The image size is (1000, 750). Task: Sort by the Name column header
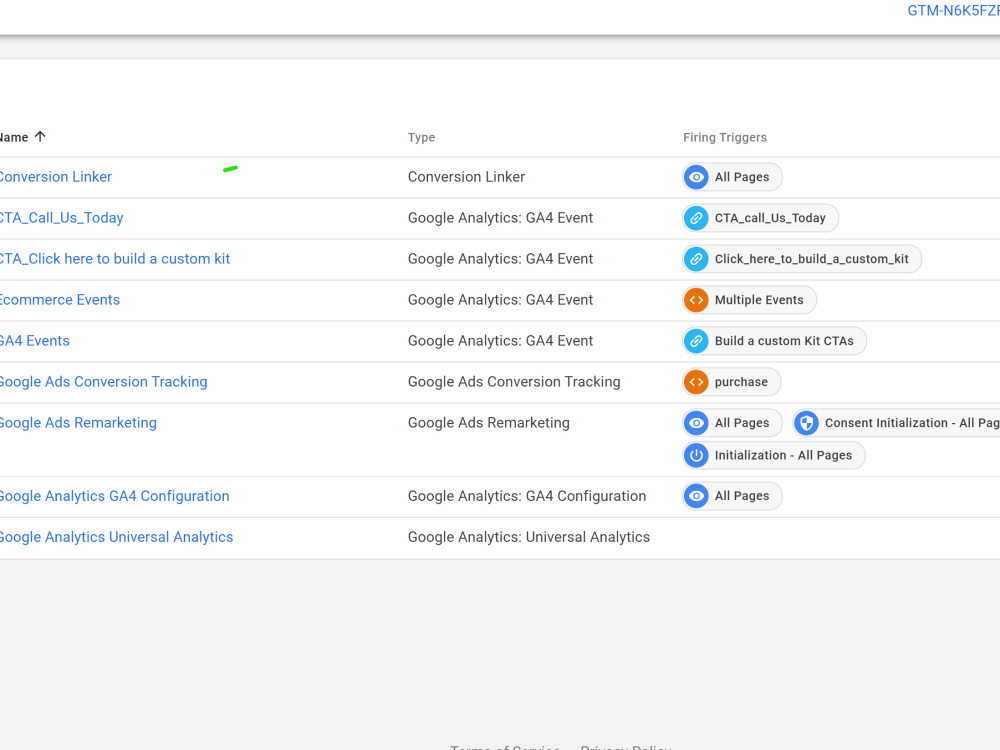14,137
